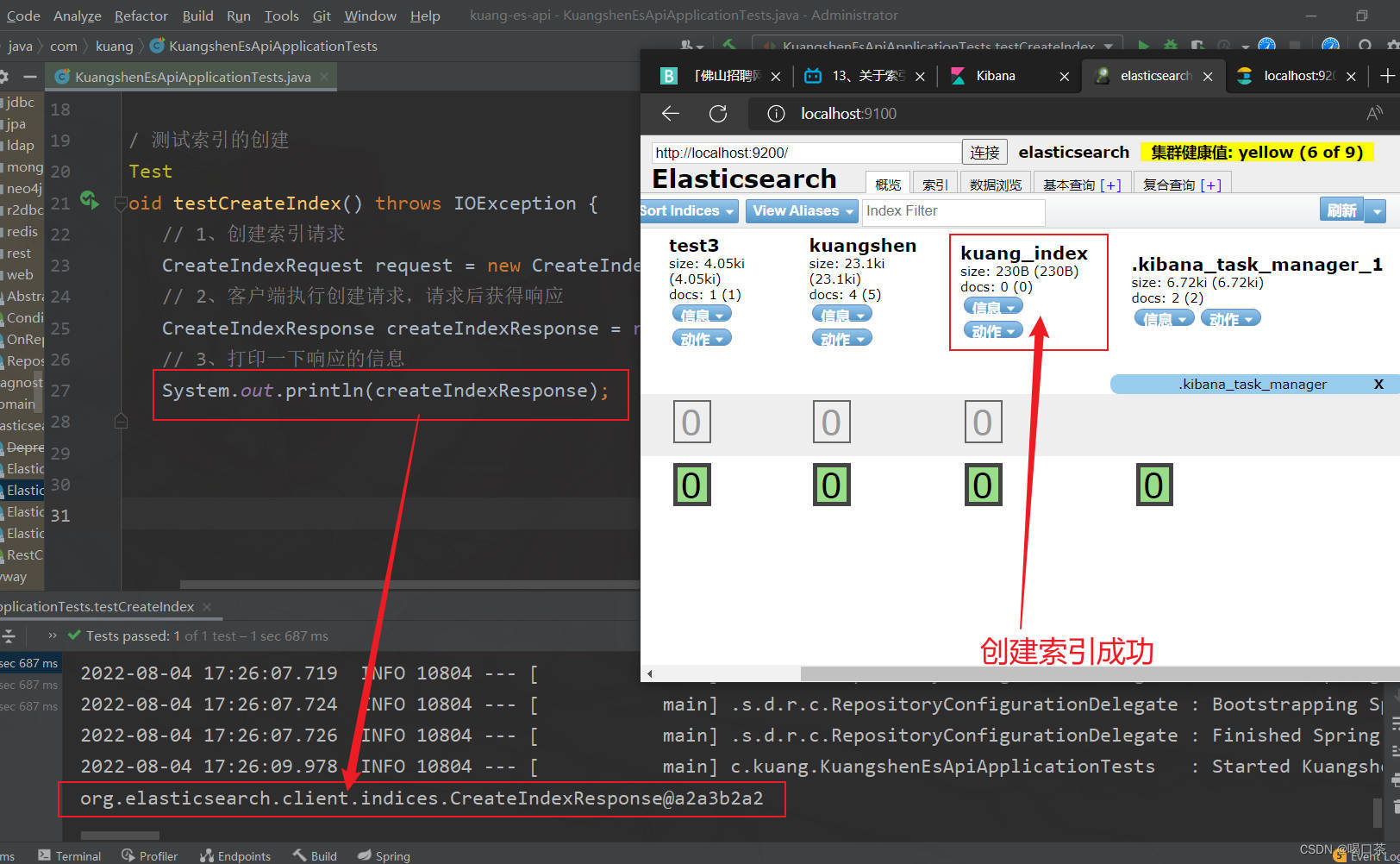Select the 基本查询 tab
The width and height of the screenshot is (1400, 864).
point(1082,184)
